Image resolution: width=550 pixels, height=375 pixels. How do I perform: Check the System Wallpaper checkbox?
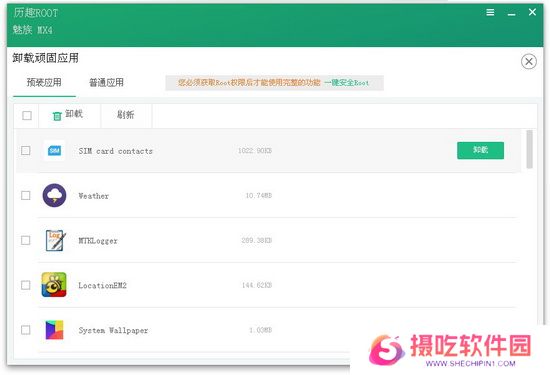tap(26, 330)
